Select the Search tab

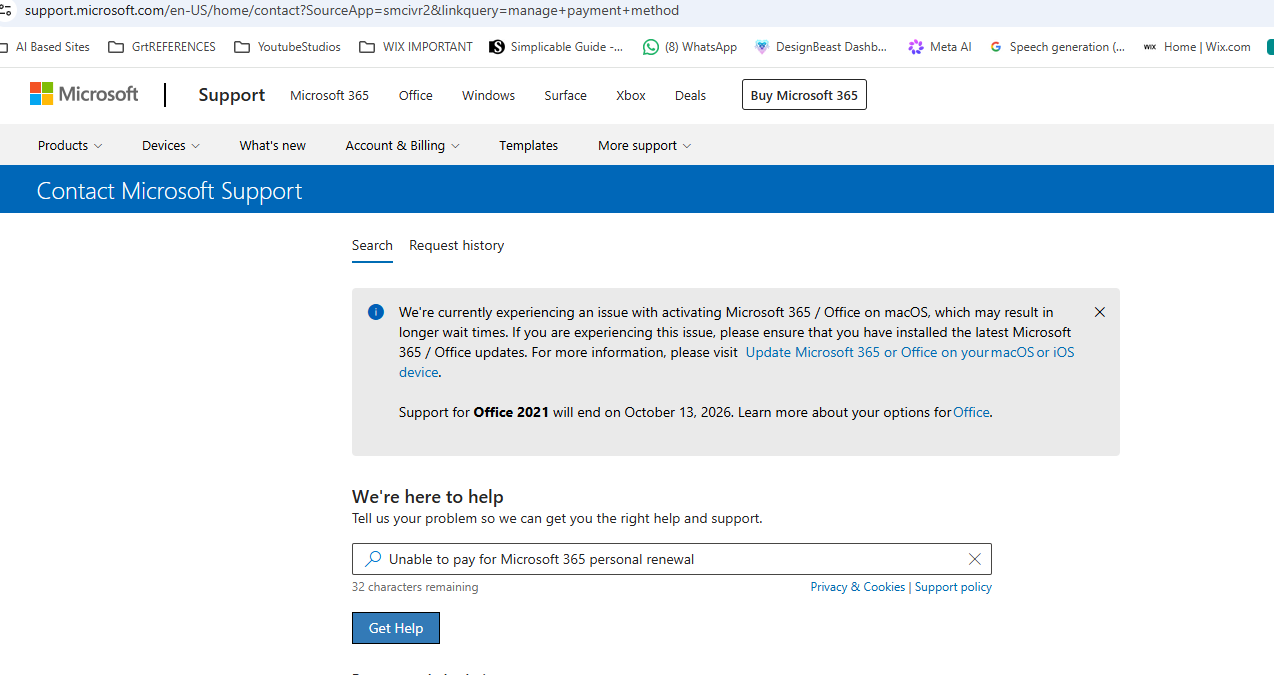point(372,245)
